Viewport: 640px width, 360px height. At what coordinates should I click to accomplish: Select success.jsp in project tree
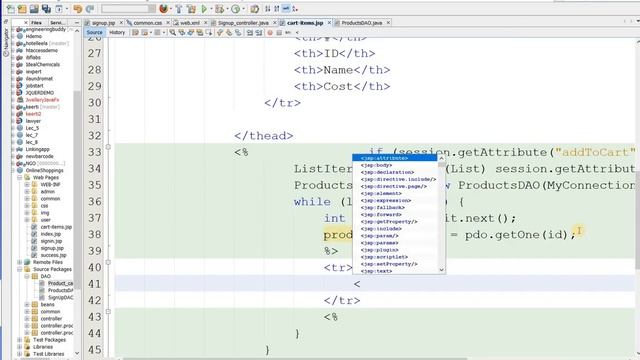53,255
